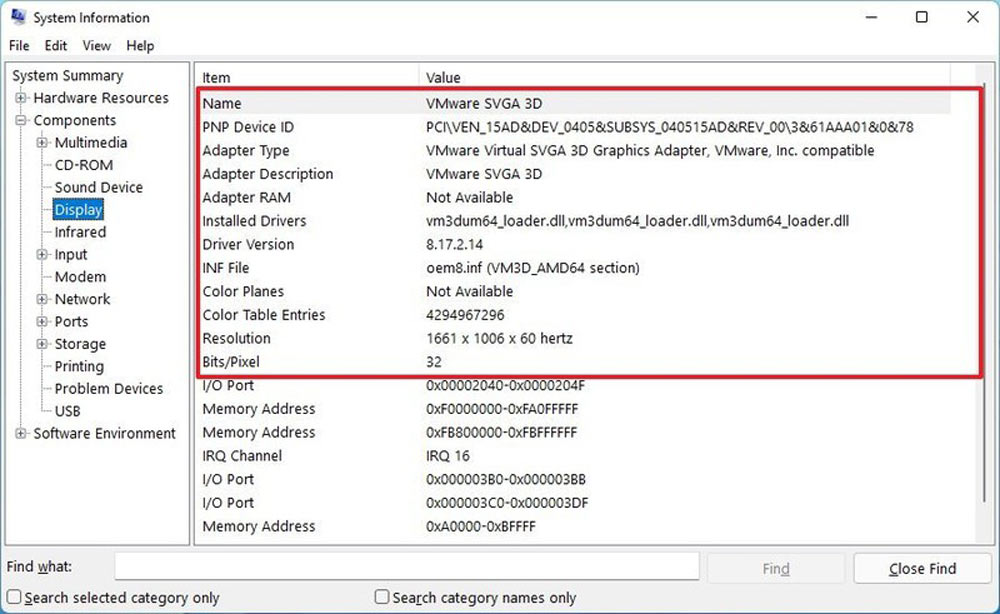This screenshot has height=614, width=1000.
Task: Open the Help menu
Action: pos(140,46)
